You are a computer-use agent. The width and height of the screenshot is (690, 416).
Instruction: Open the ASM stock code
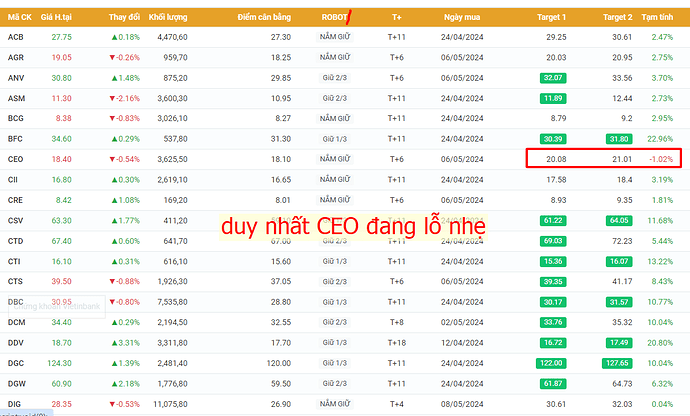[16, 98]
